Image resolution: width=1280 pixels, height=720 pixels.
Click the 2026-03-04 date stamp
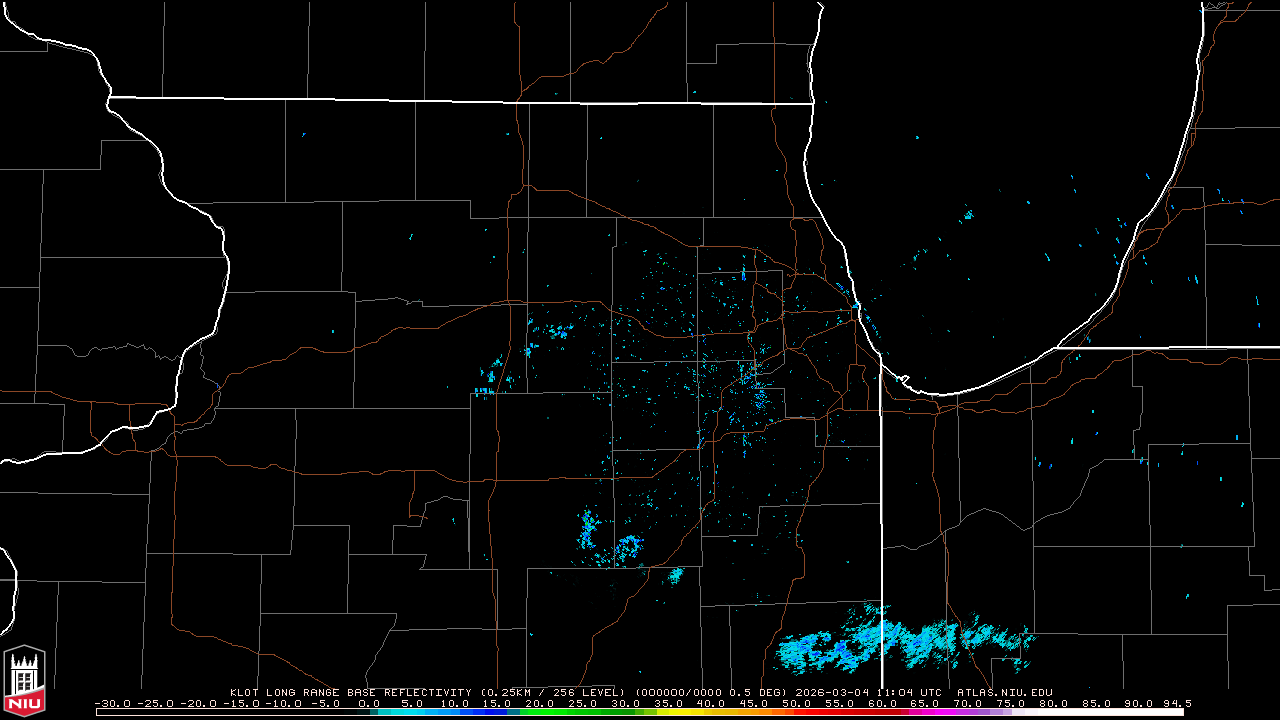pos(832,692)
